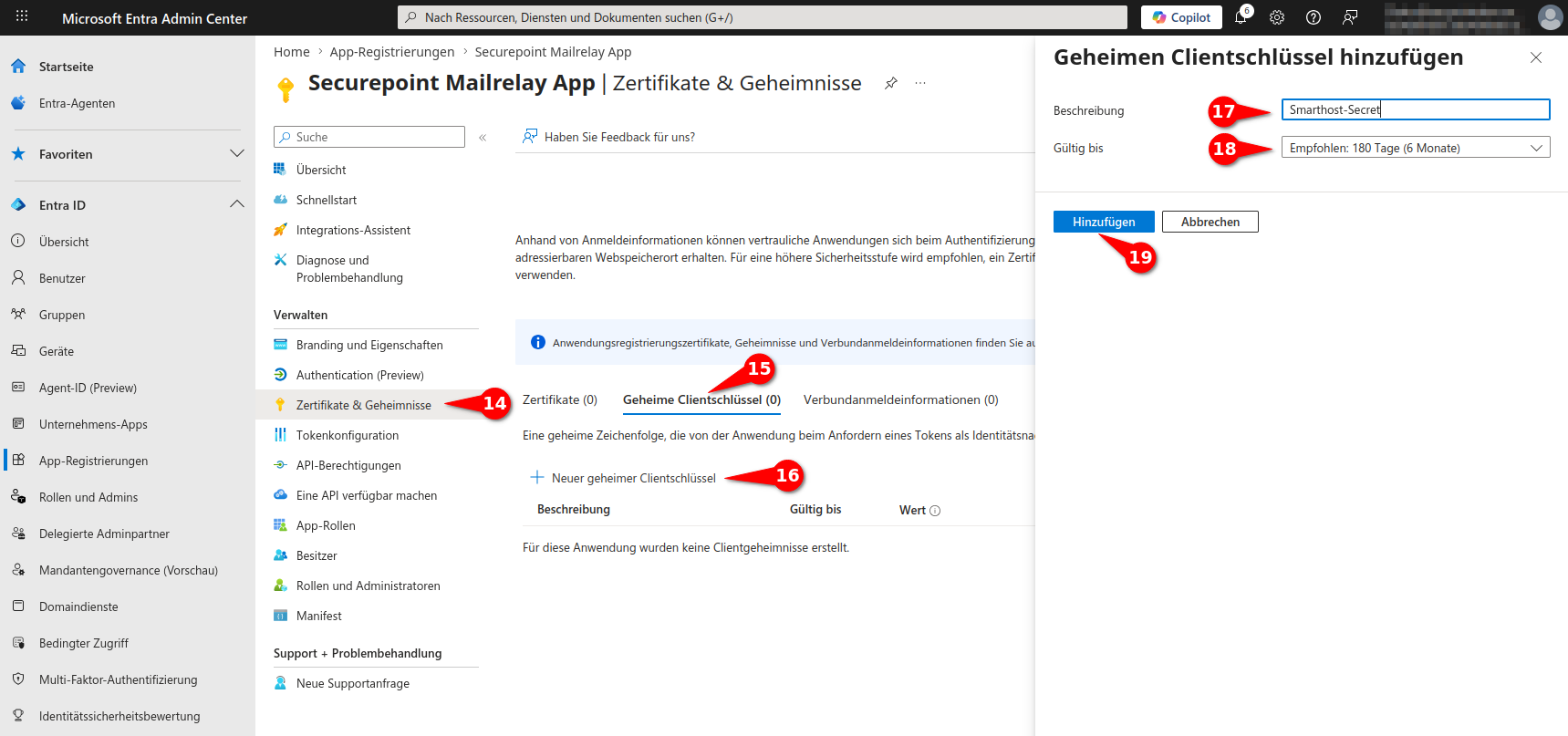
Task: Pin the Securepoint Mailrelay App page
Action: coord(891,83)
